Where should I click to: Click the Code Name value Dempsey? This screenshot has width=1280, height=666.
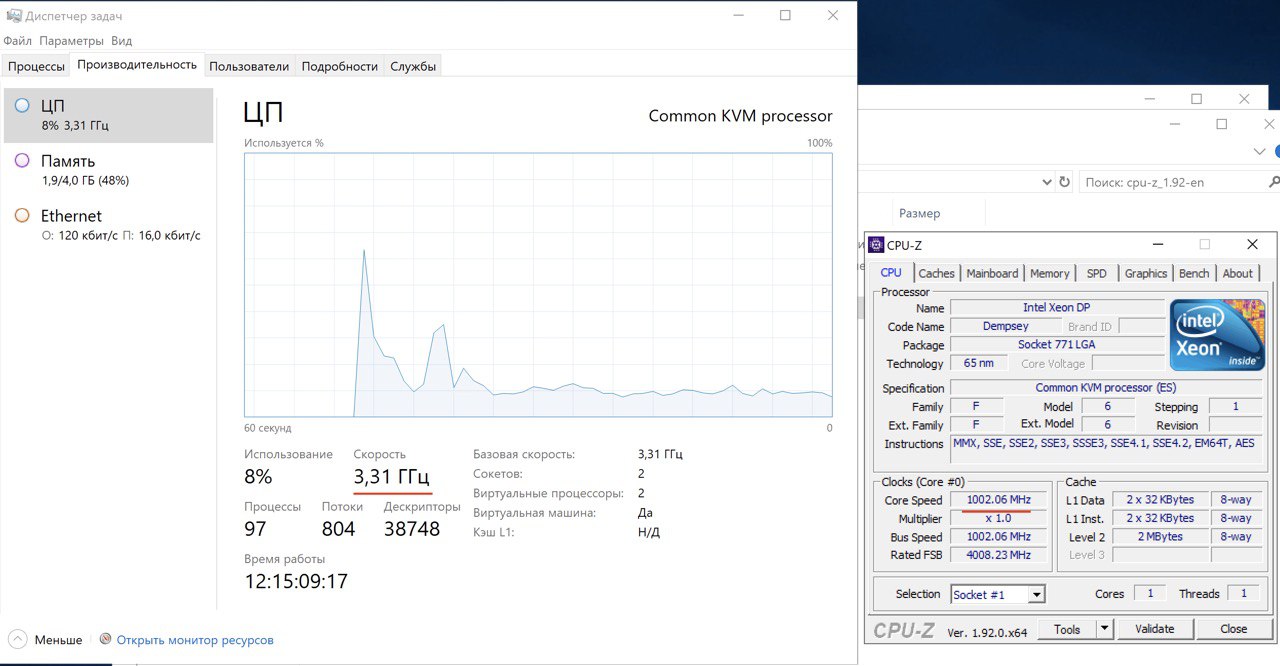pyautogui.click(x=1005, y=326)
